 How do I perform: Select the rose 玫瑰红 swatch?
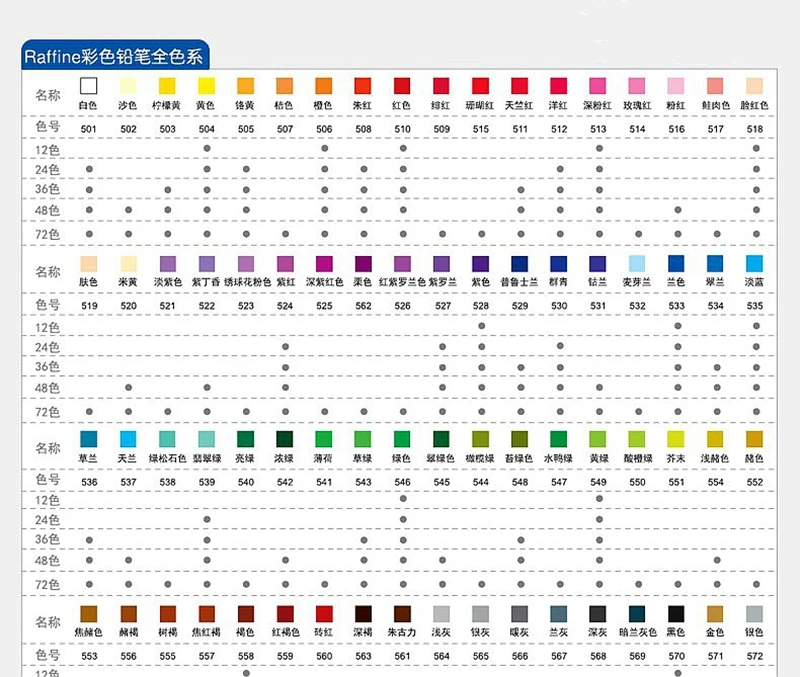coord(637,86)
